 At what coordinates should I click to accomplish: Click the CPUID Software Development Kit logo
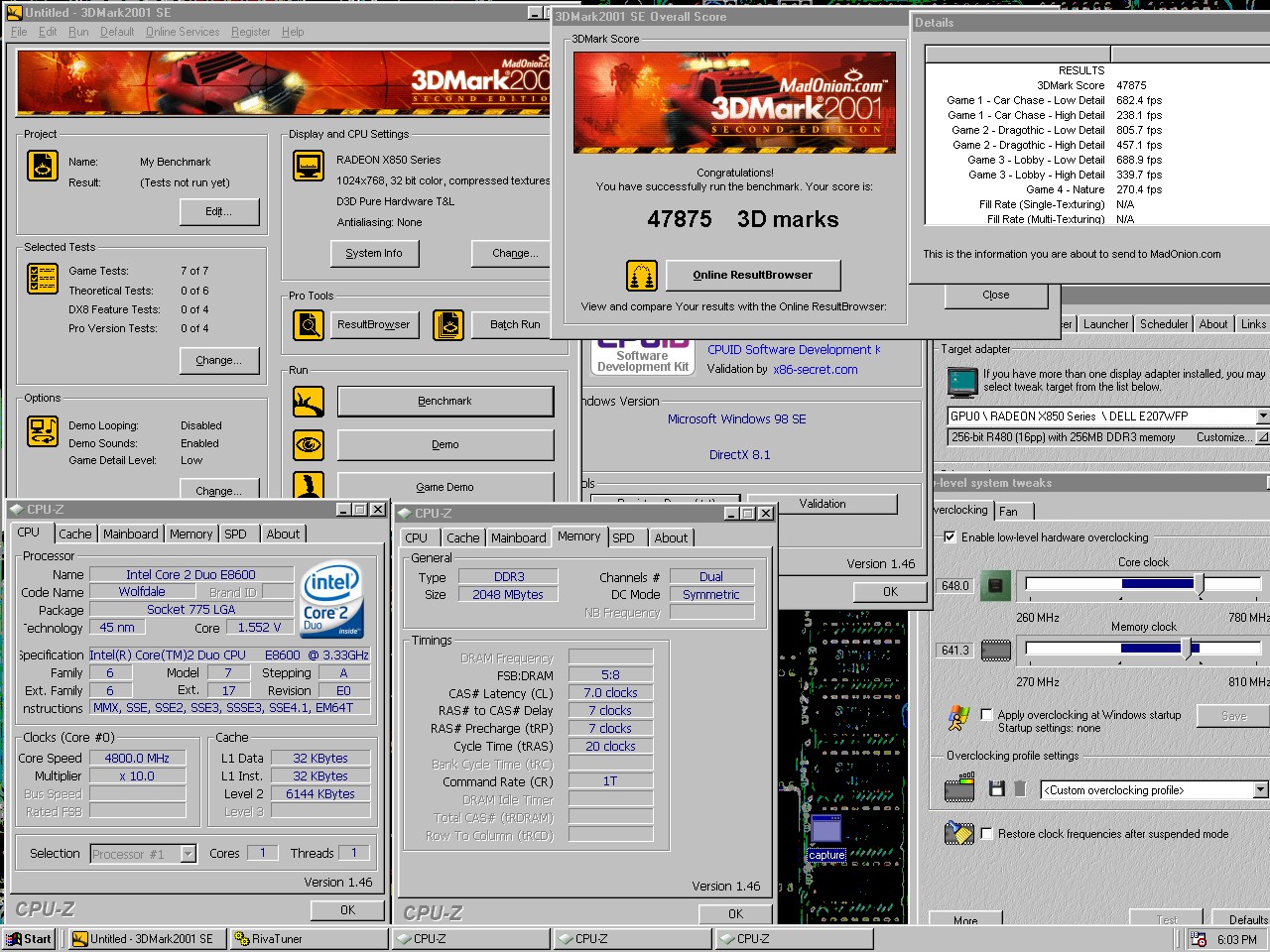[643, 356]
